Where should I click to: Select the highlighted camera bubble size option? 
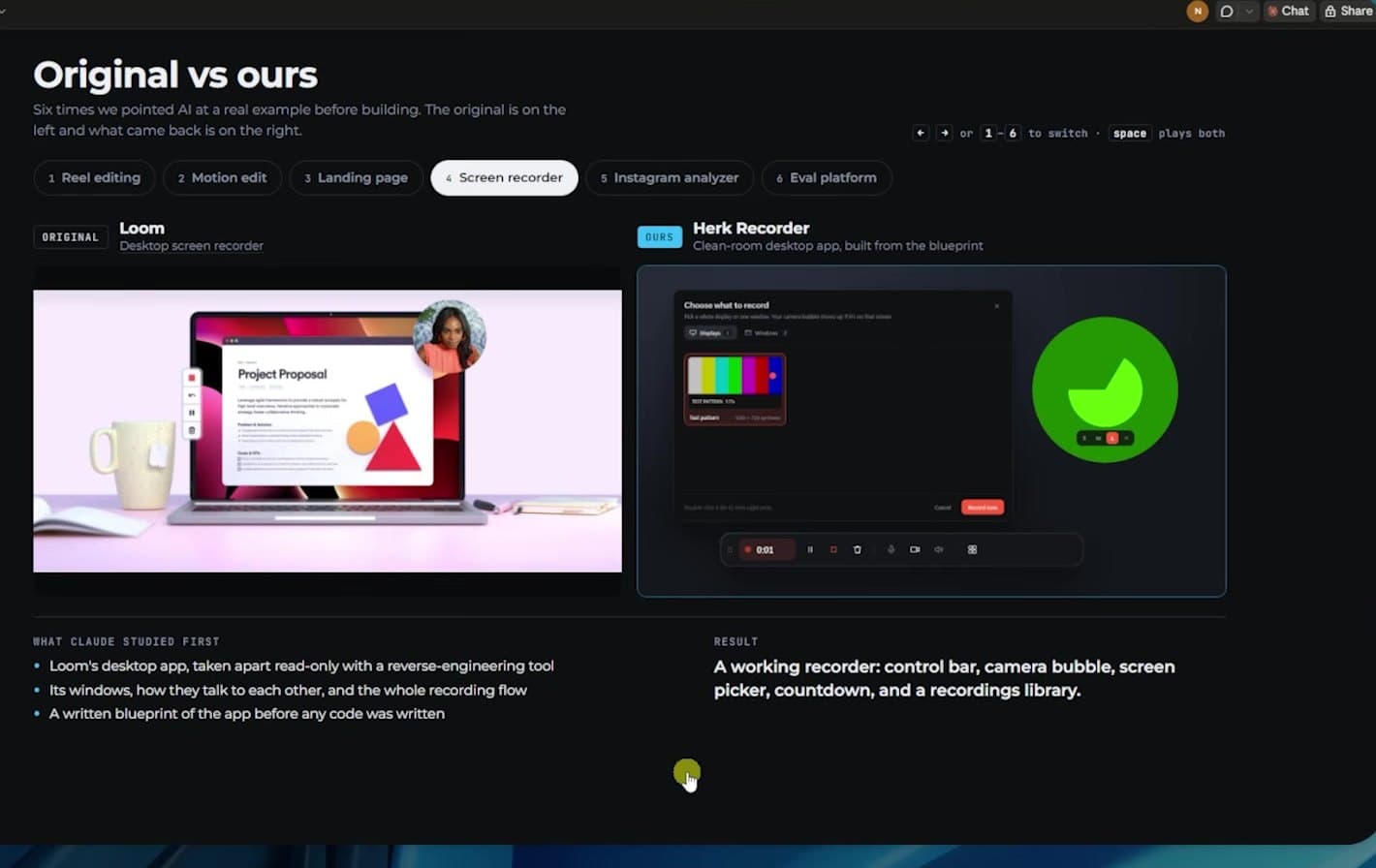[x=1111, y=439]
